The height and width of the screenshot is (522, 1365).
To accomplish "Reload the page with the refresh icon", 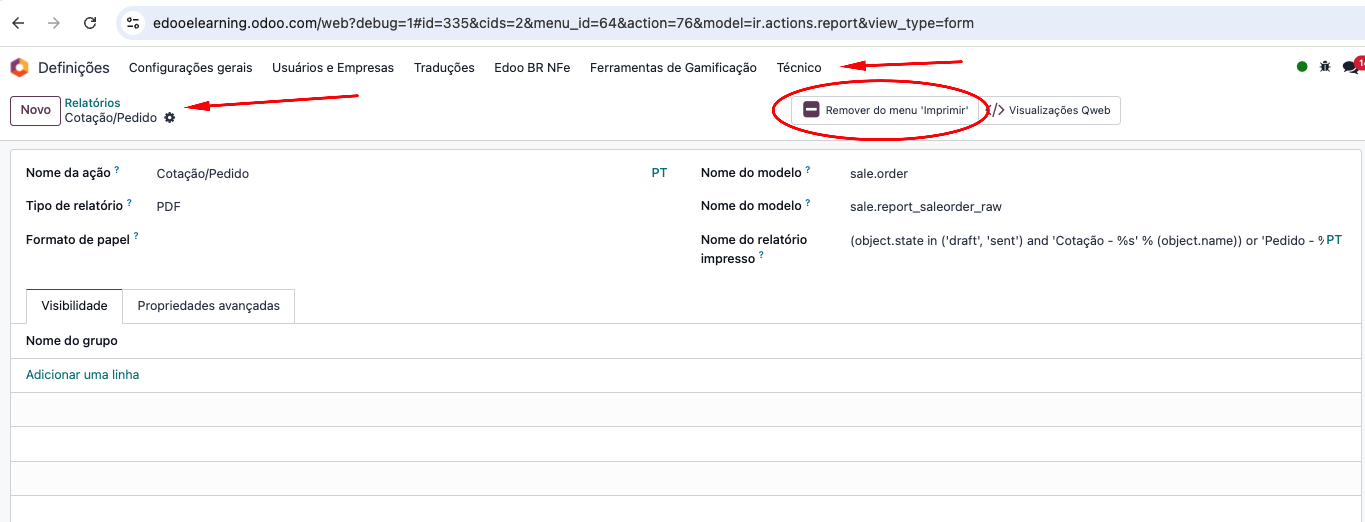I will coord(90,22).
